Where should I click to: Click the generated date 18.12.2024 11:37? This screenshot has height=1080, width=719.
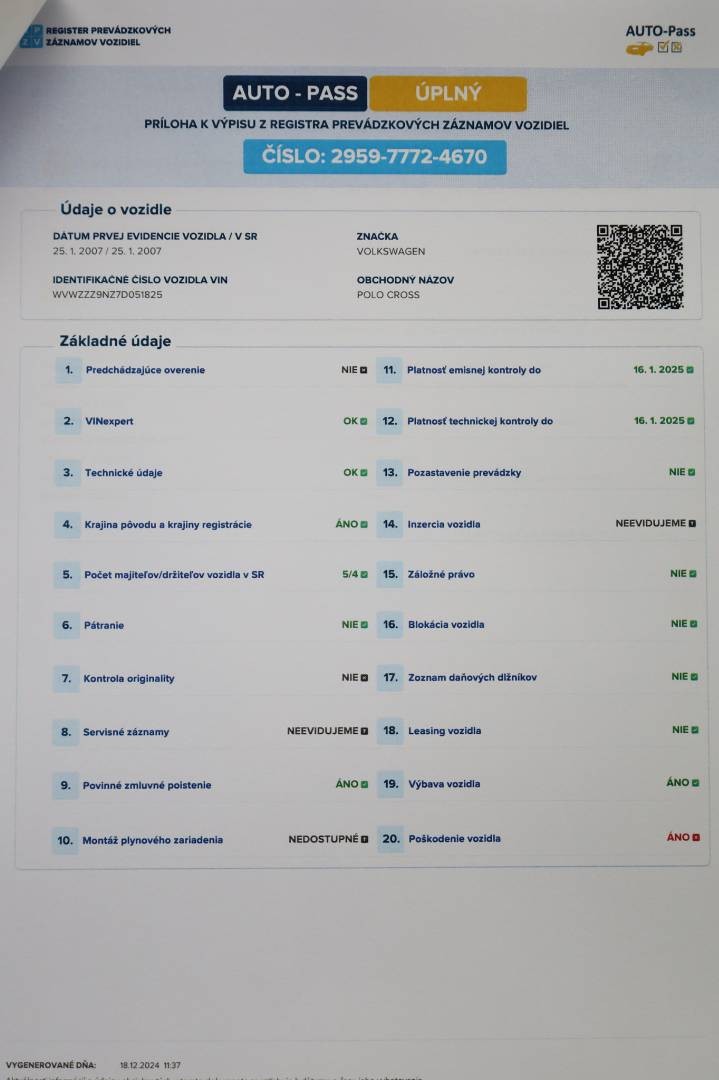tap(150, 1065)
